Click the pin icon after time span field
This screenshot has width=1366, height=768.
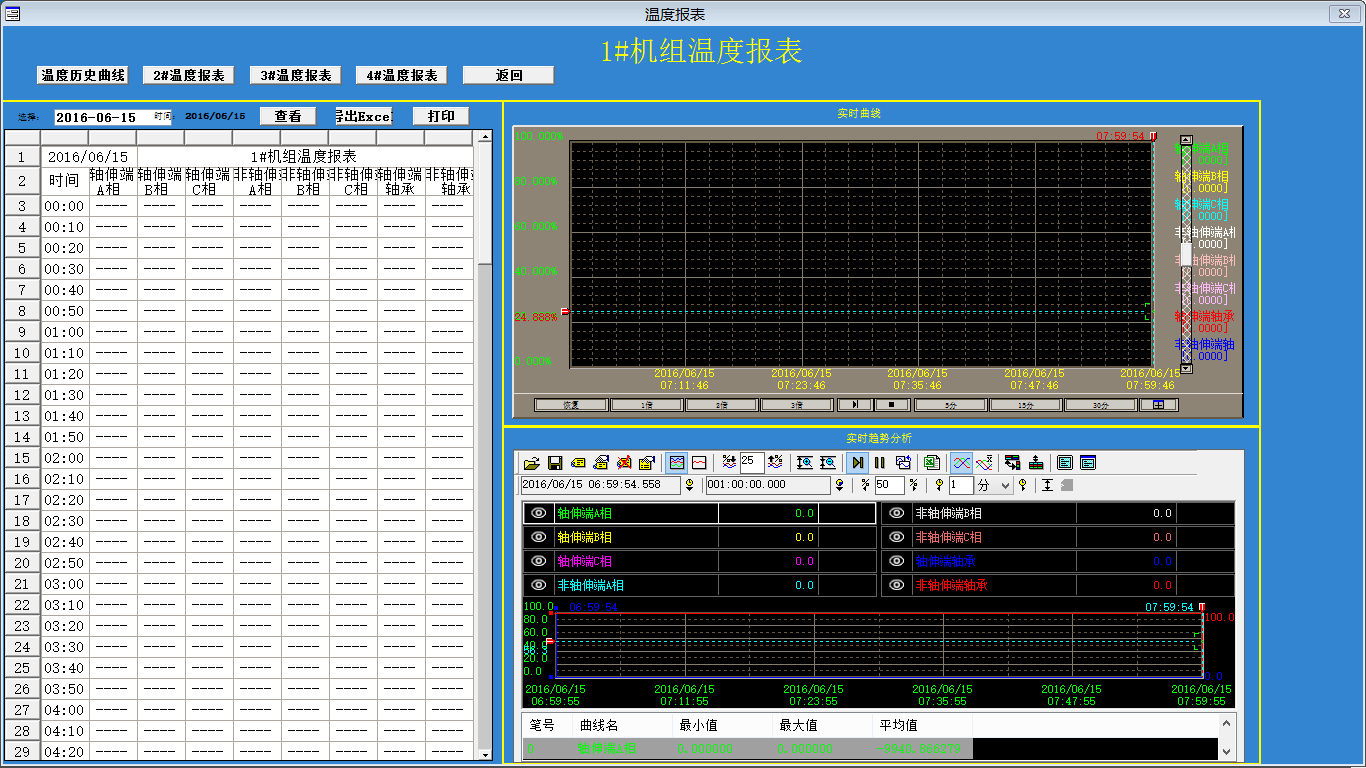point(839,485)
